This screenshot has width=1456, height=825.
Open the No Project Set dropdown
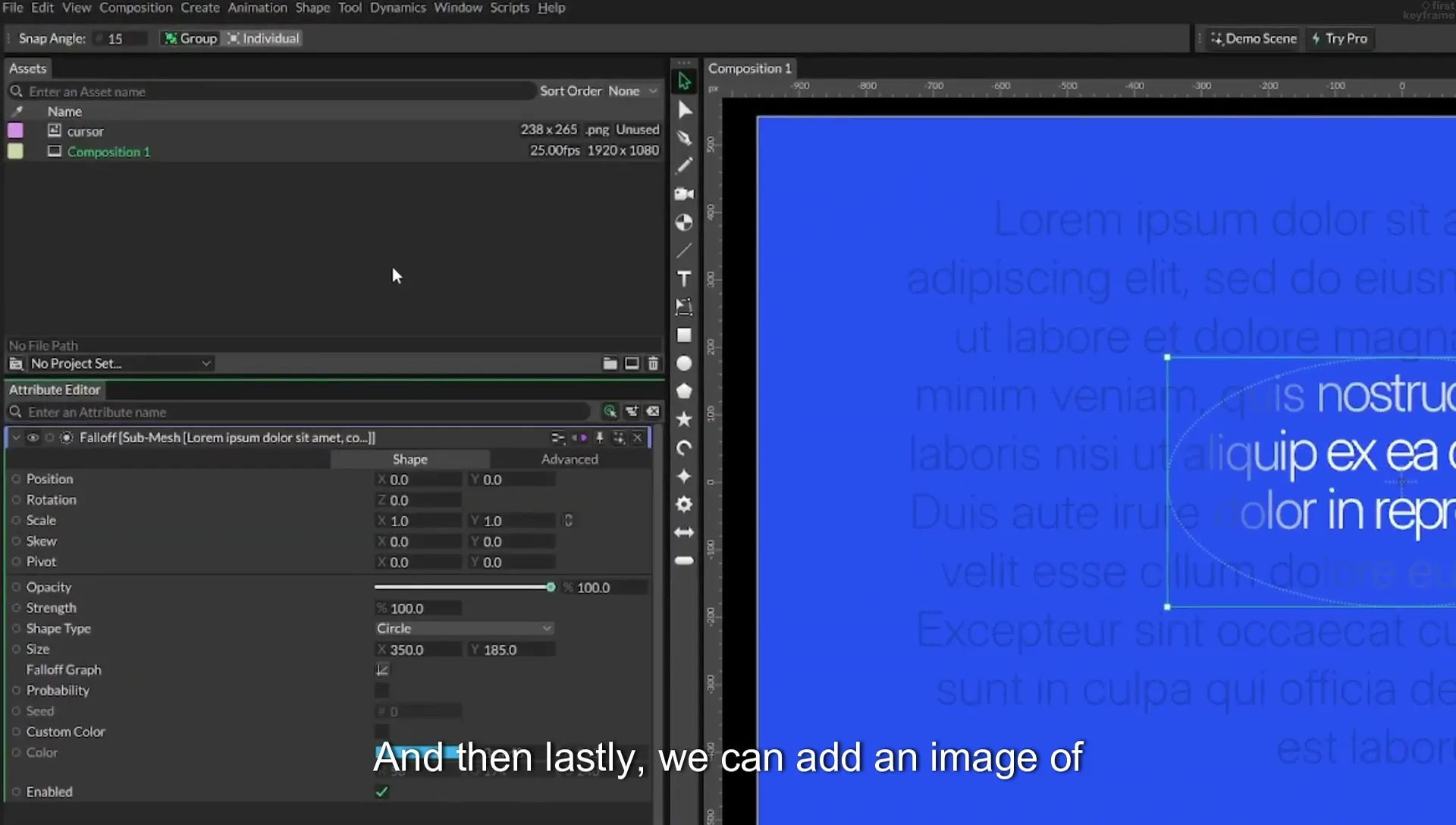(x=120, y=364)
